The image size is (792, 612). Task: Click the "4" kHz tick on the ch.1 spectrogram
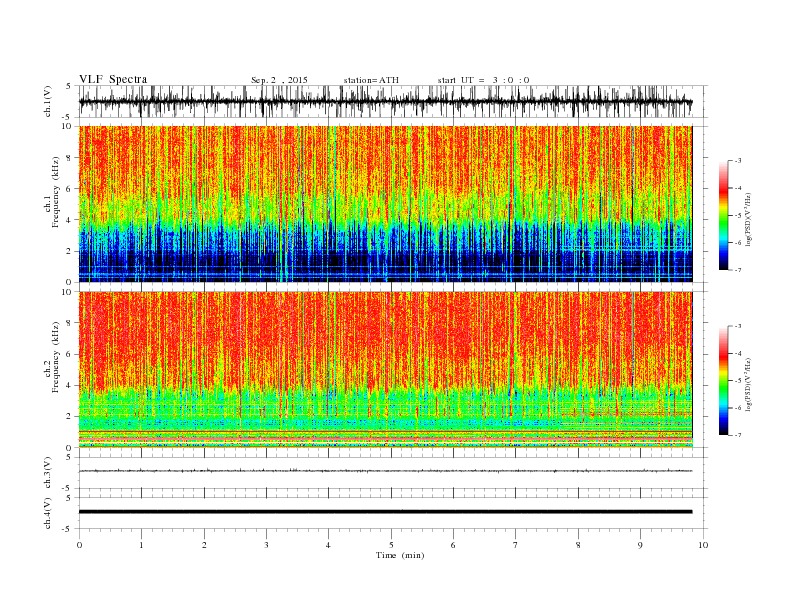[69, 220]
